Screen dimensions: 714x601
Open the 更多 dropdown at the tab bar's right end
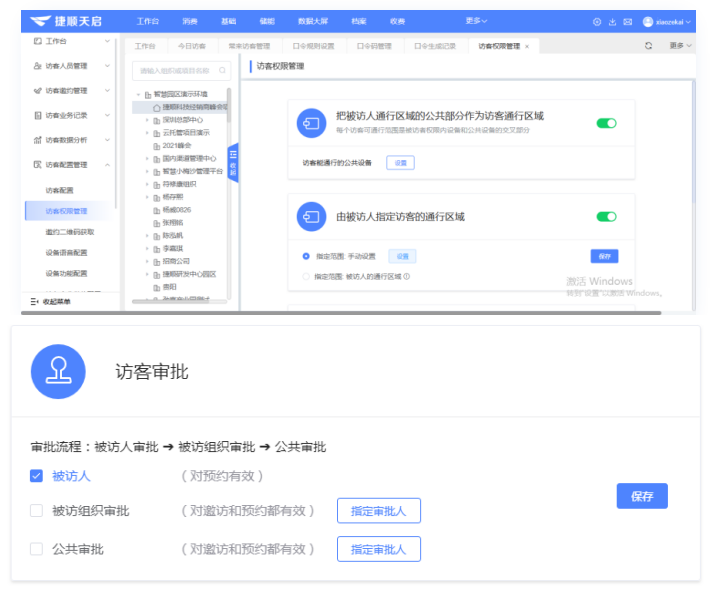[x=680, y=46]
